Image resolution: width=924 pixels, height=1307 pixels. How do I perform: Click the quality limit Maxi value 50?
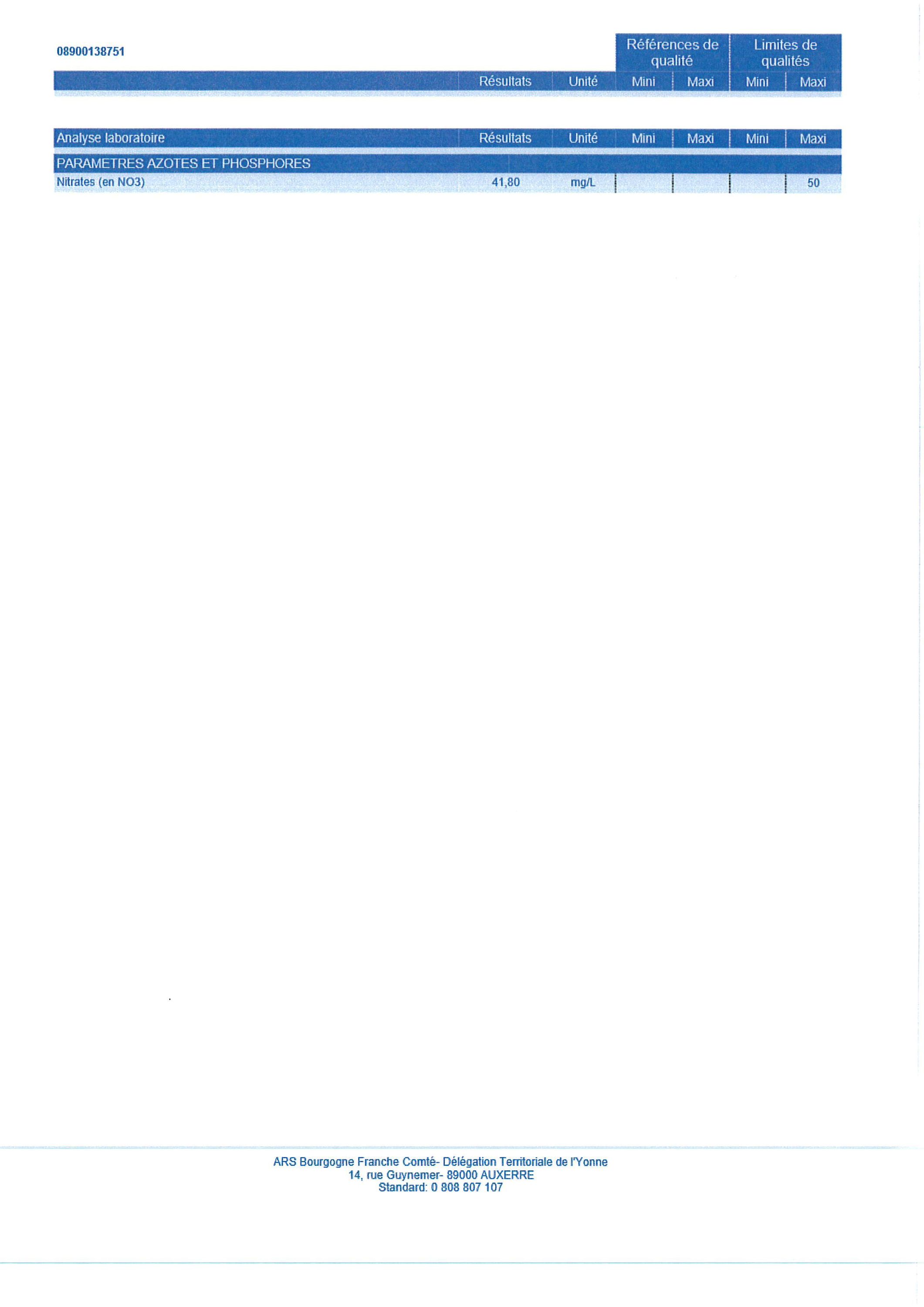[x=813, y=183]
